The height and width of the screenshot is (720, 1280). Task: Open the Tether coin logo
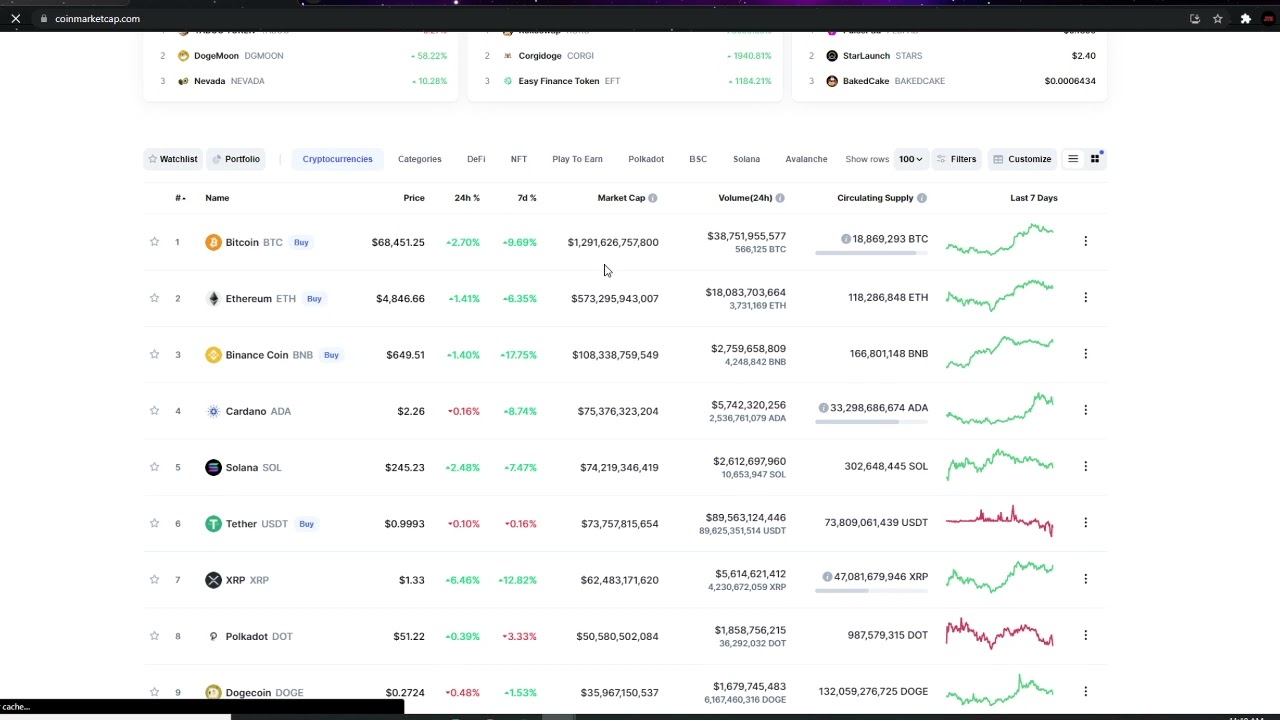[213, 524]
